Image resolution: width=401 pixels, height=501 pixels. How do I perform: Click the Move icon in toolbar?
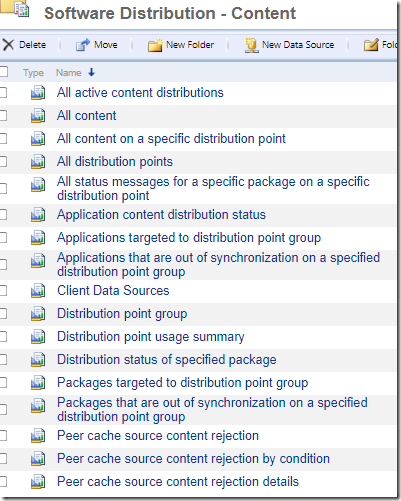83,45
